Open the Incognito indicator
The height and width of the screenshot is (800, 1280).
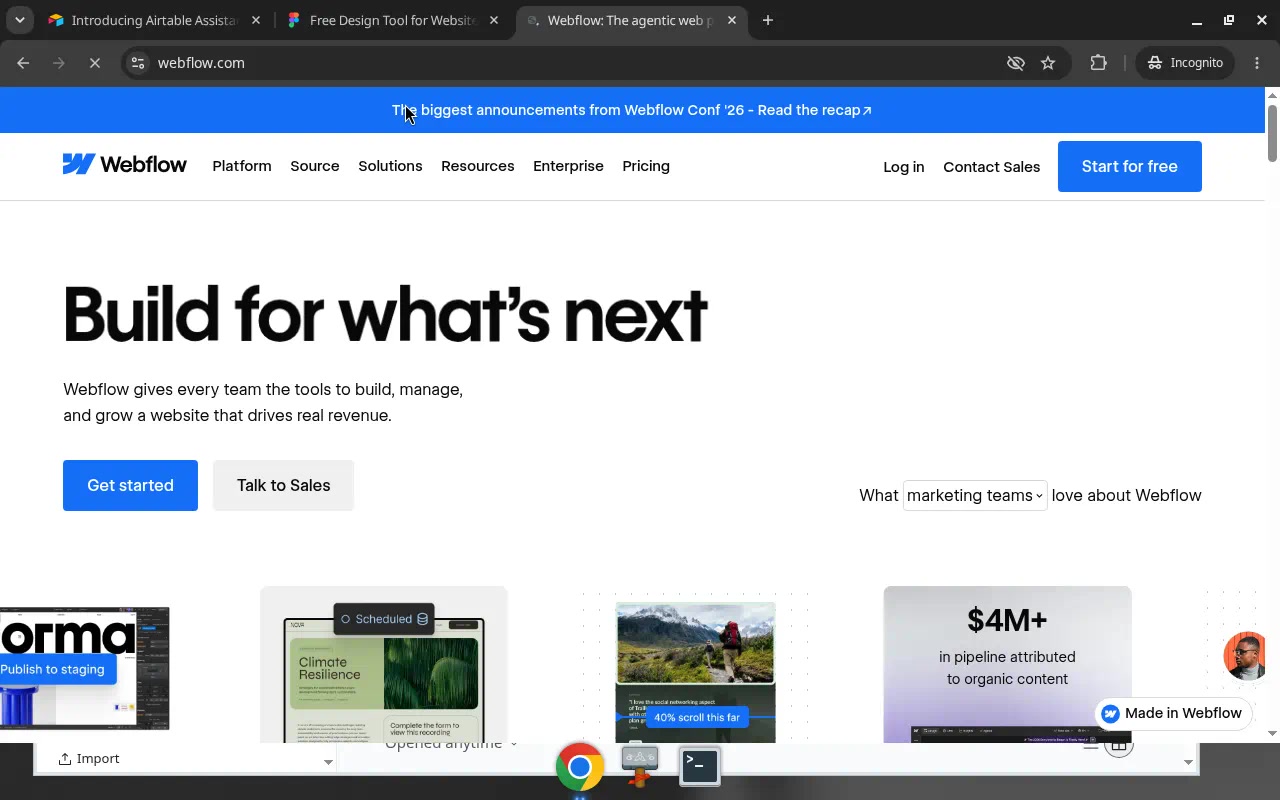(1185, 63)
